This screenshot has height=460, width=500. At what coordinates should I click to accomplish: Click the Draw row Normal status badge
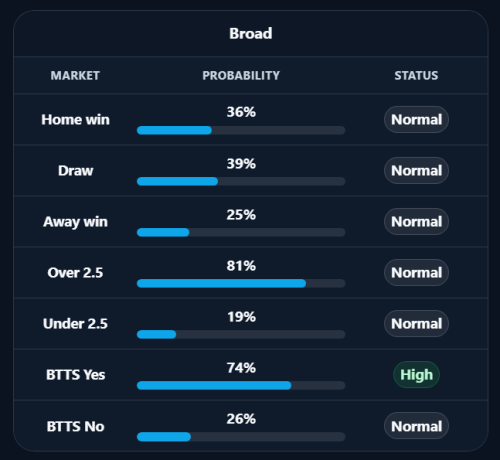tap(416, 171)
